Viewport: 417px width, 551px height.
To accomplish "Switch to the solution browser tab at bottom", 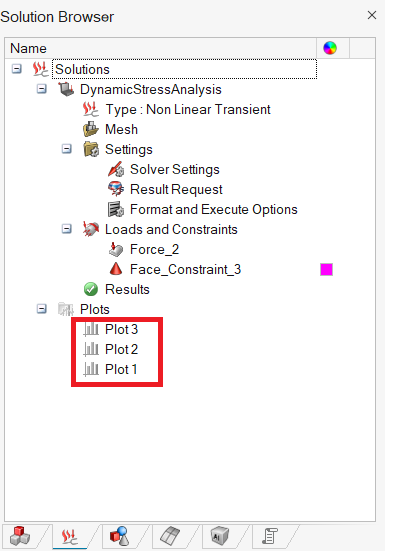I will pos(70,537).
